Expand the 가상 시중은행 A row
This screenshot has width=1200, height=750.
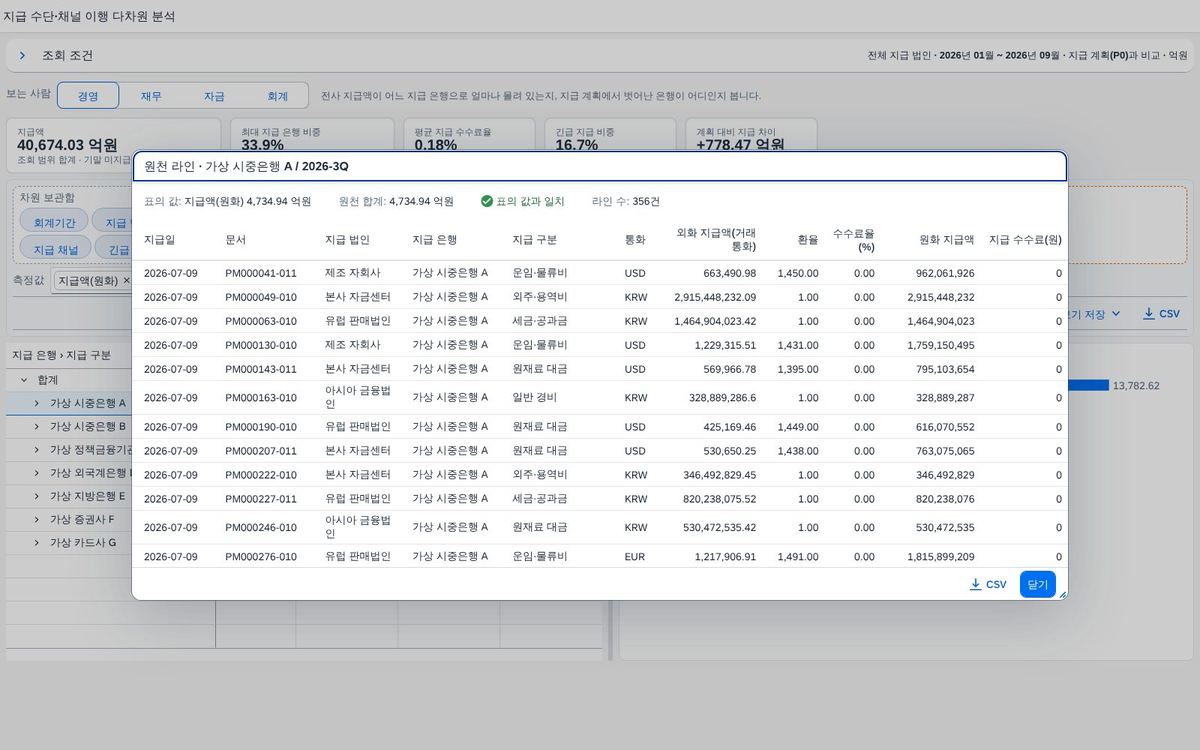(x=37, y=403)
